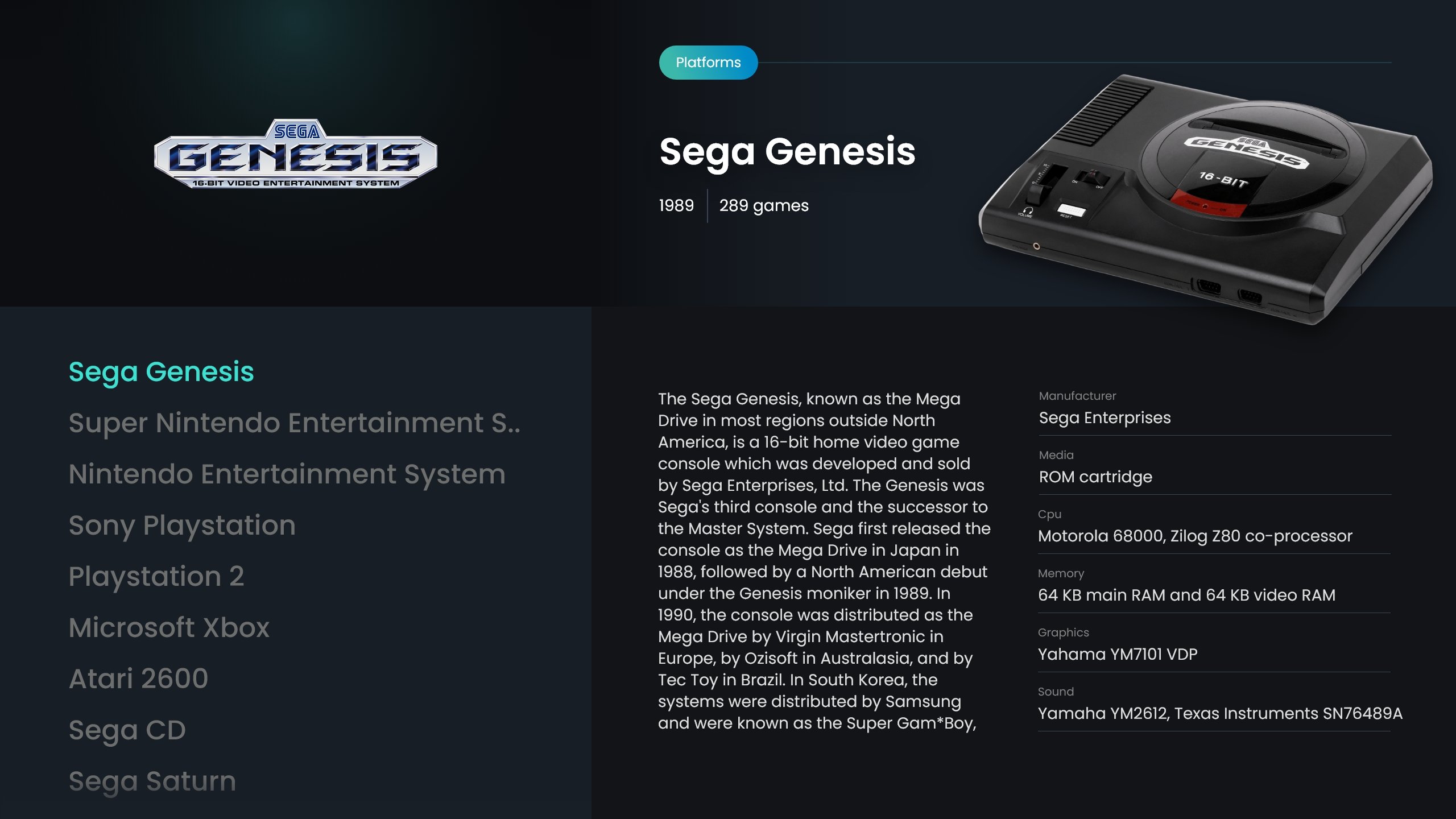
Task: Open the Platforms badge
Action: click(x=708, y=63)
